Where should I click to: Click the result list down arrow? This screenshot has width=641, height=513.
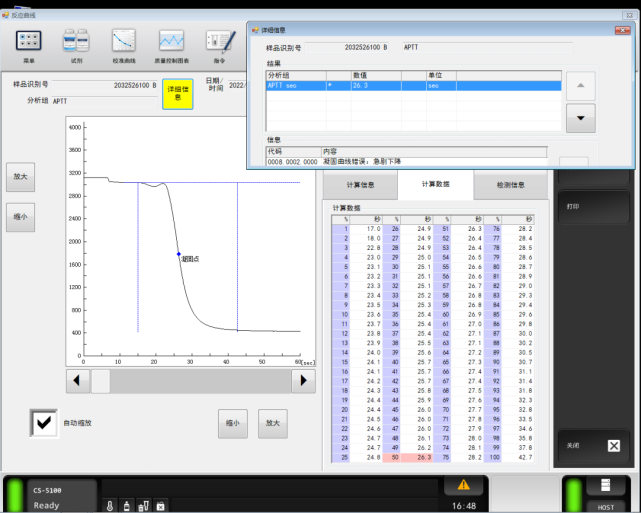(x=580, y=118)
